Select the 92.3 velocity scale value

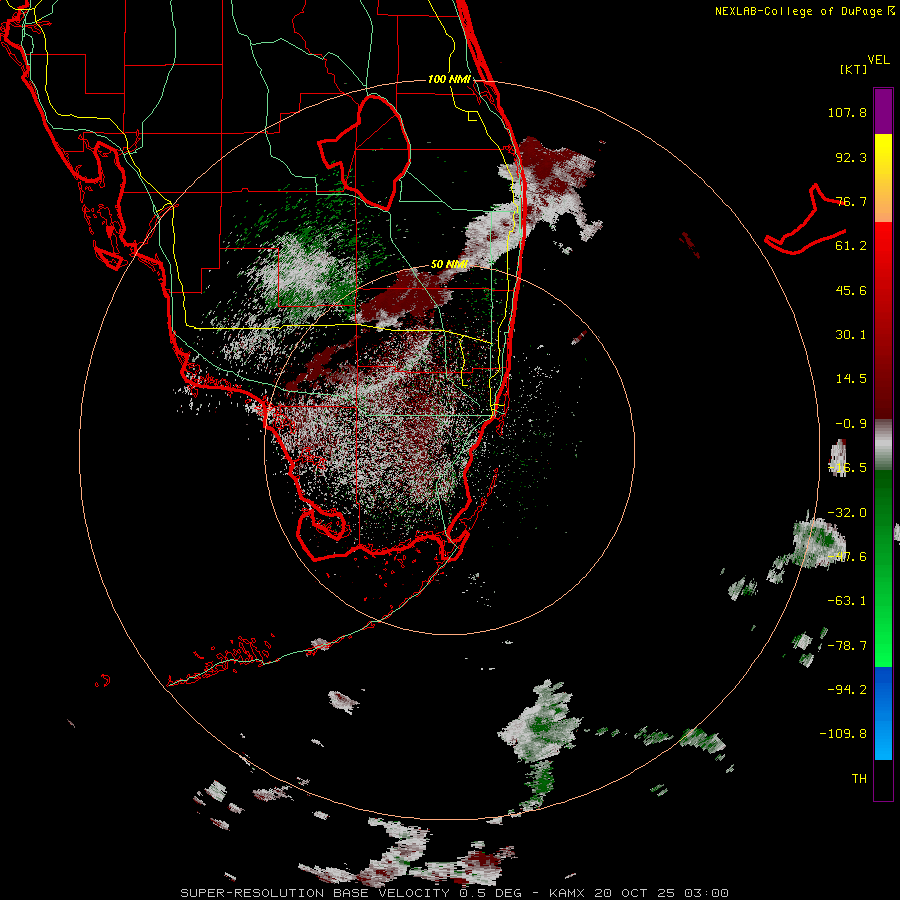coord(851,157)
